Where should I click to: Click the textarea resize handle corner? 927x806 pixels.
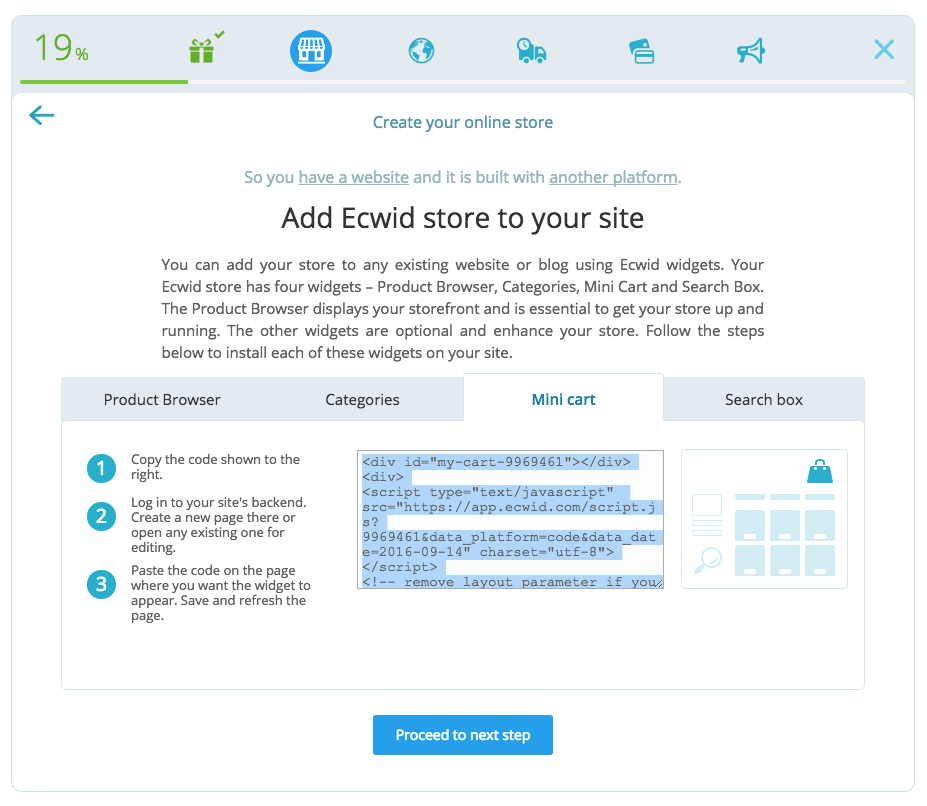[x=659, y=584]
